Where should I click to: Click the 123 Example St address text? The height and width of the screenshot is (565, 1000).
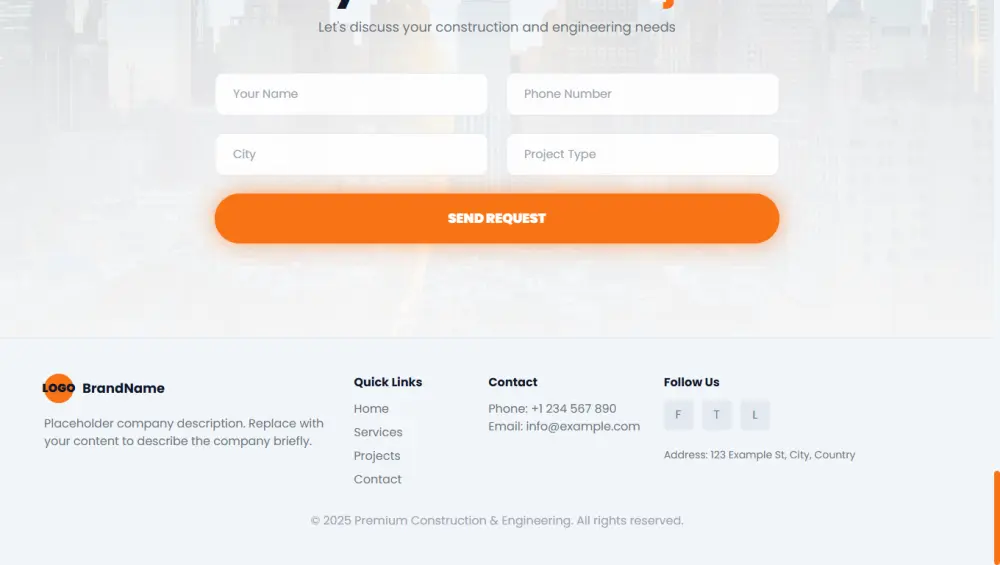759,455
